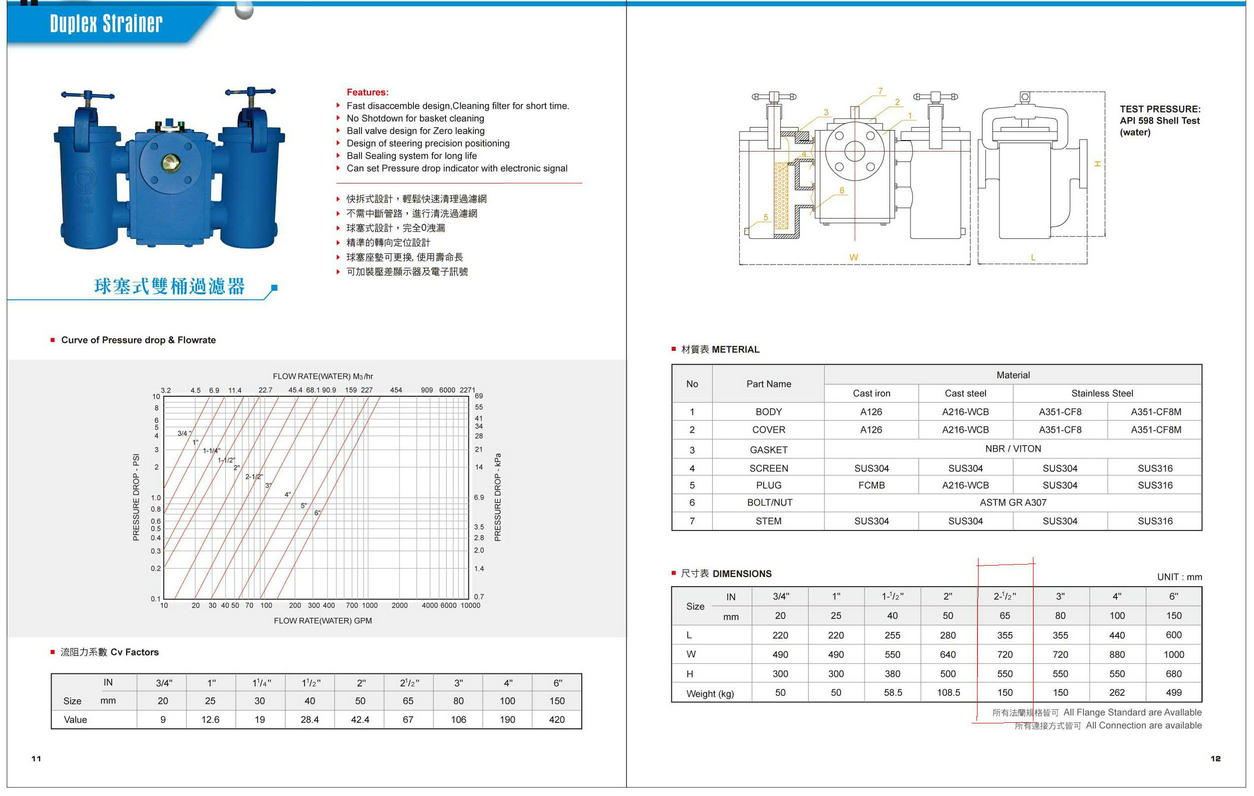The width and height of the screenshot is (1254, 796).
Task: Click the 'Cast iron' column header
Action: 871,394
